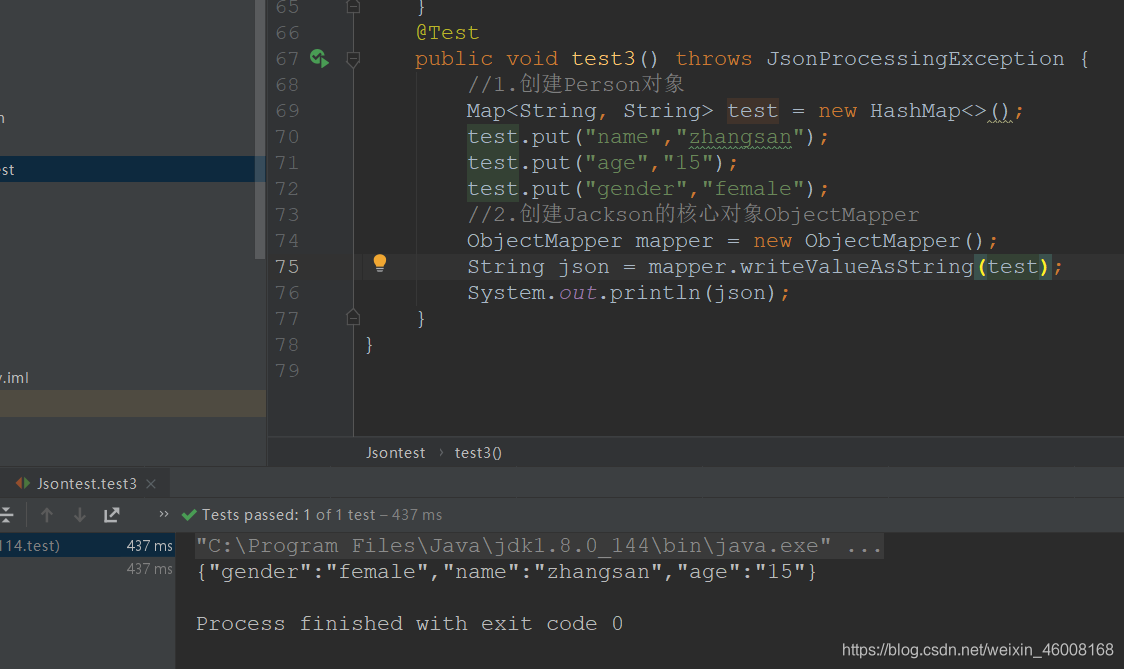The image size is (1124, 669).
Task: Collapse the test3 method fold marker
Action: coord(353,59)
